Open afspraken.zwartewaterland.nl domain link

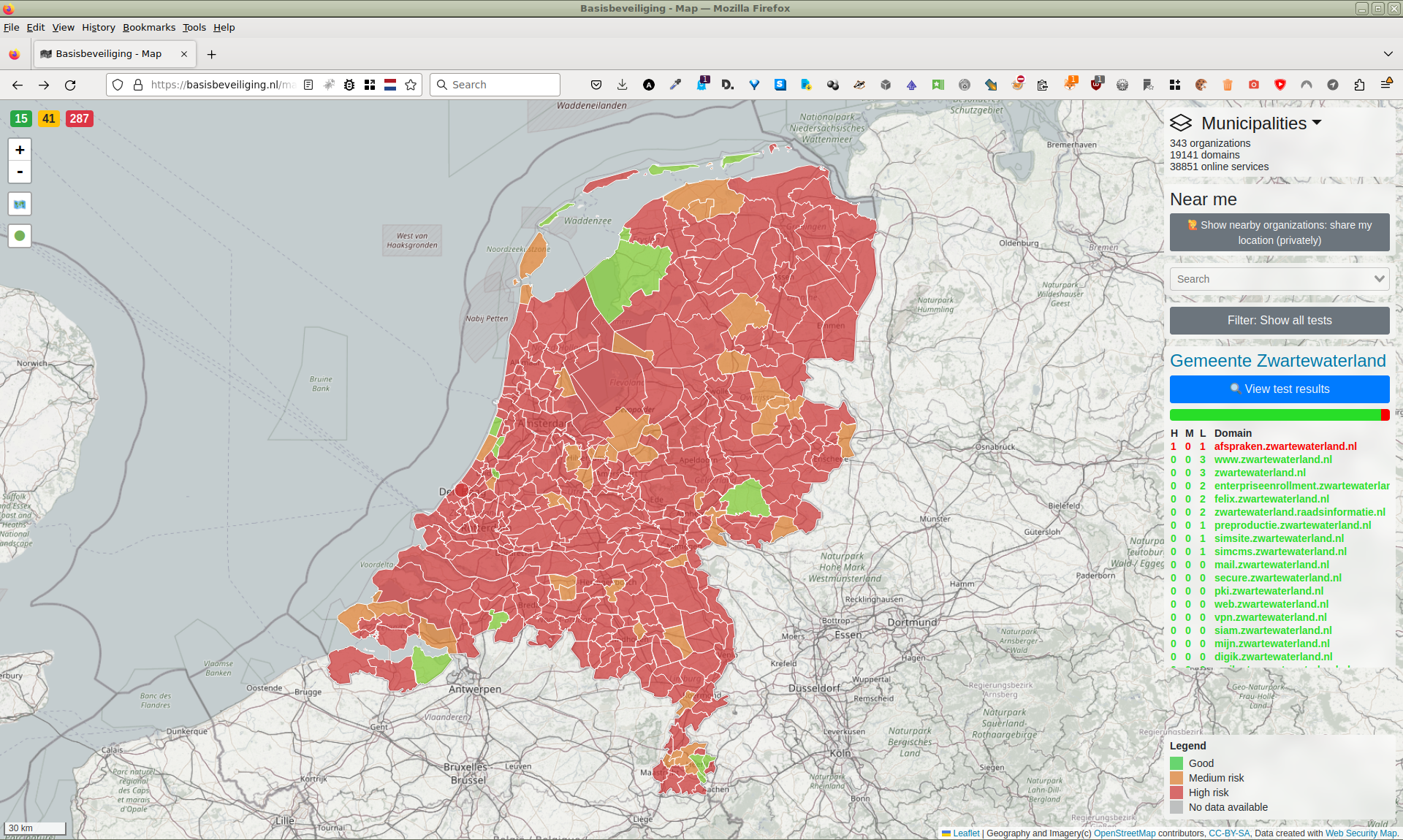(1285, 446)
